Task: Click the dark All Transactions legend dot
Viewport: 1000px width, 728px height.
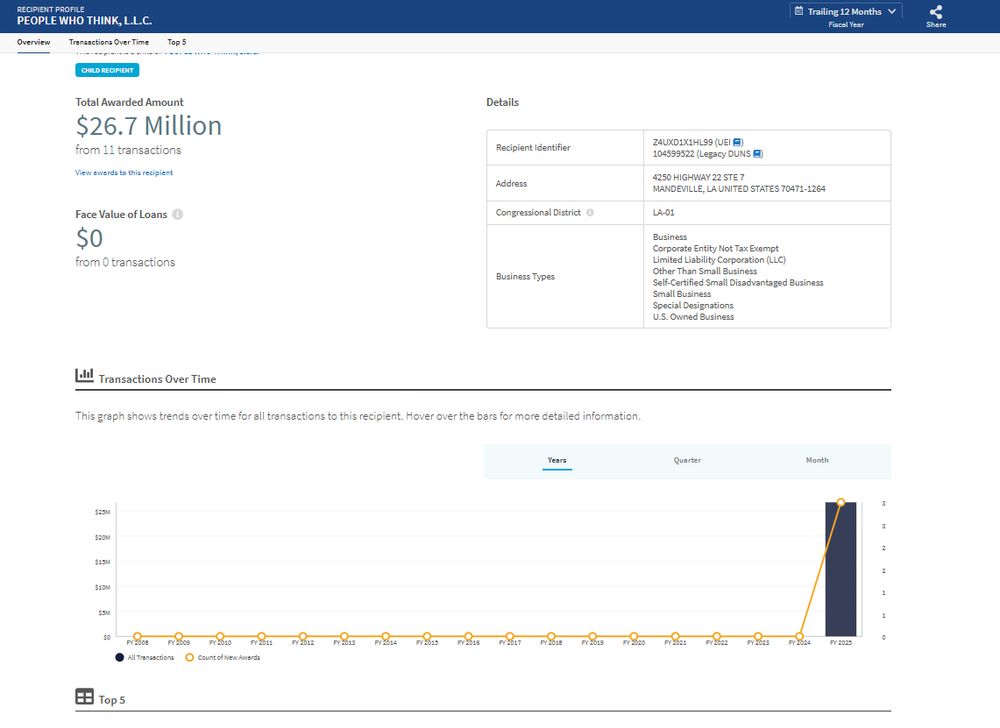Action: point(119,657)
